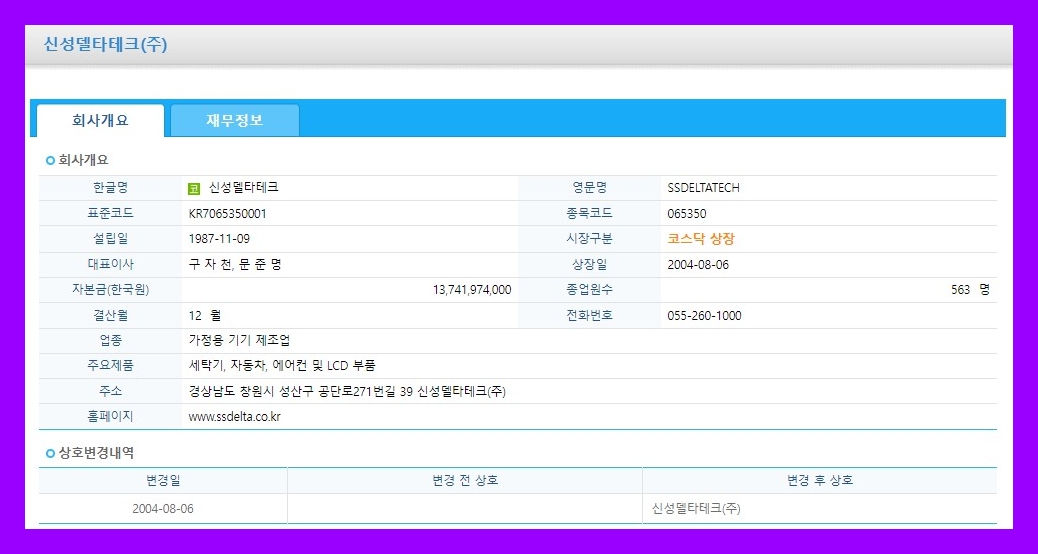The width and height of the screenshot is (1038, 554).
Task: Click the 변경 전 상호 column header
Action: tap(465, 481)
